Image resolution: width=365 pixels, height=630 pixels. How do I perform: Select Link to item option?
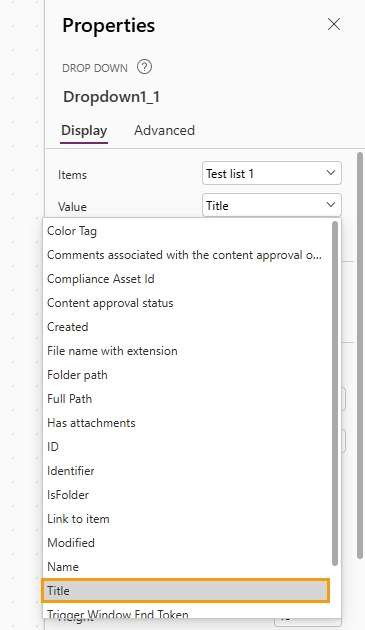pyautogui.click(x=187, y=519)
